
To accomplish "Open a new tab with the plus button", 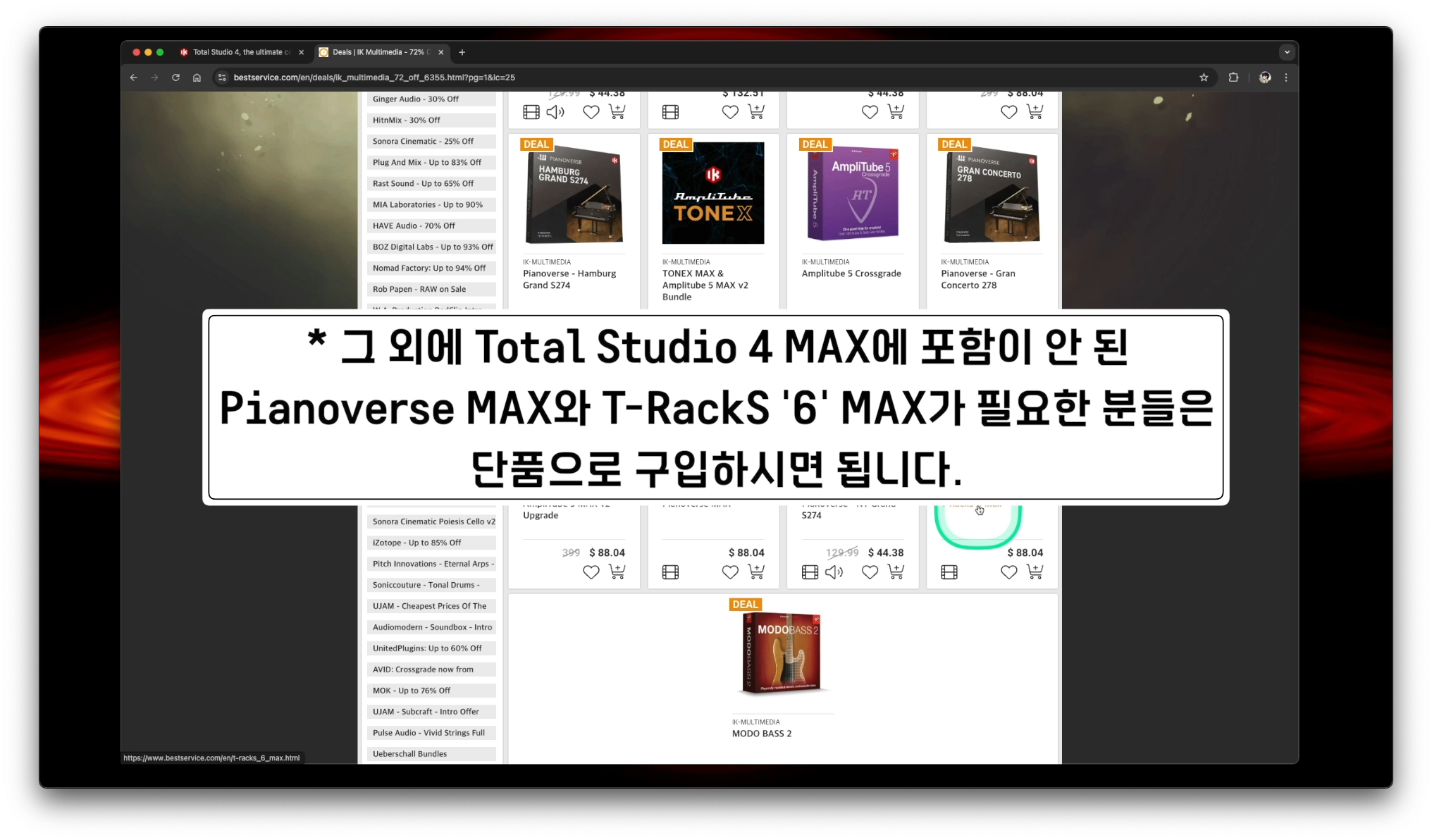I will [x=462, y=52].
